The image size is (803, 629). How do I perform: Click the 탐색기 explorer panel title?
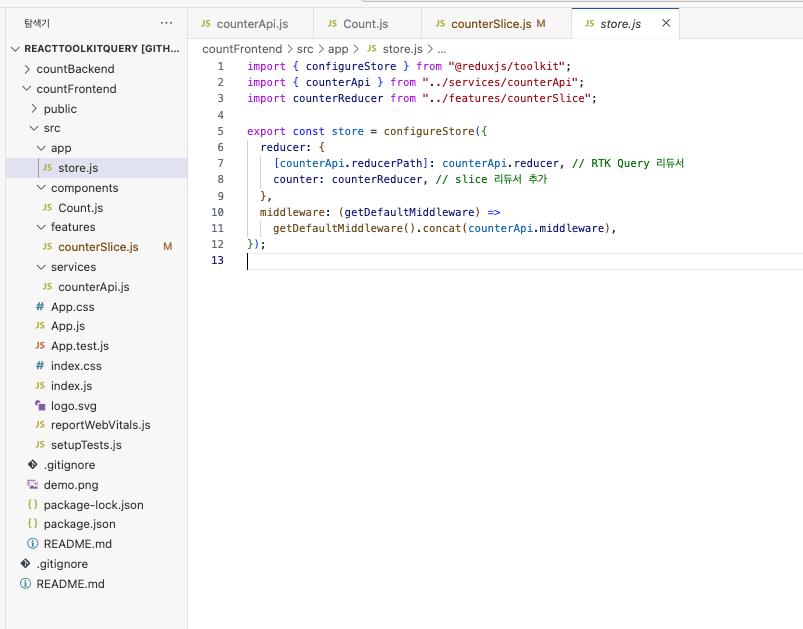(37, 23)
